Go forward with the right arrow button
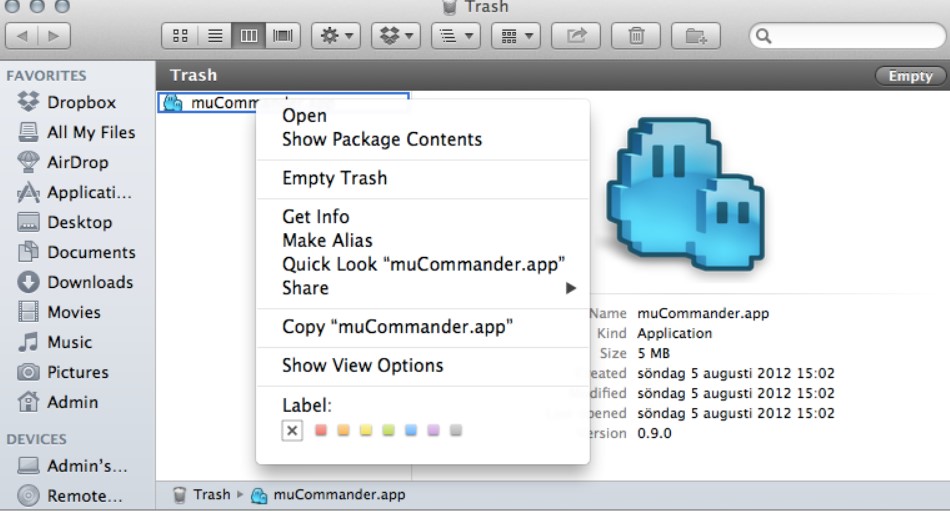950x511 pixels. tap(54, 36)
